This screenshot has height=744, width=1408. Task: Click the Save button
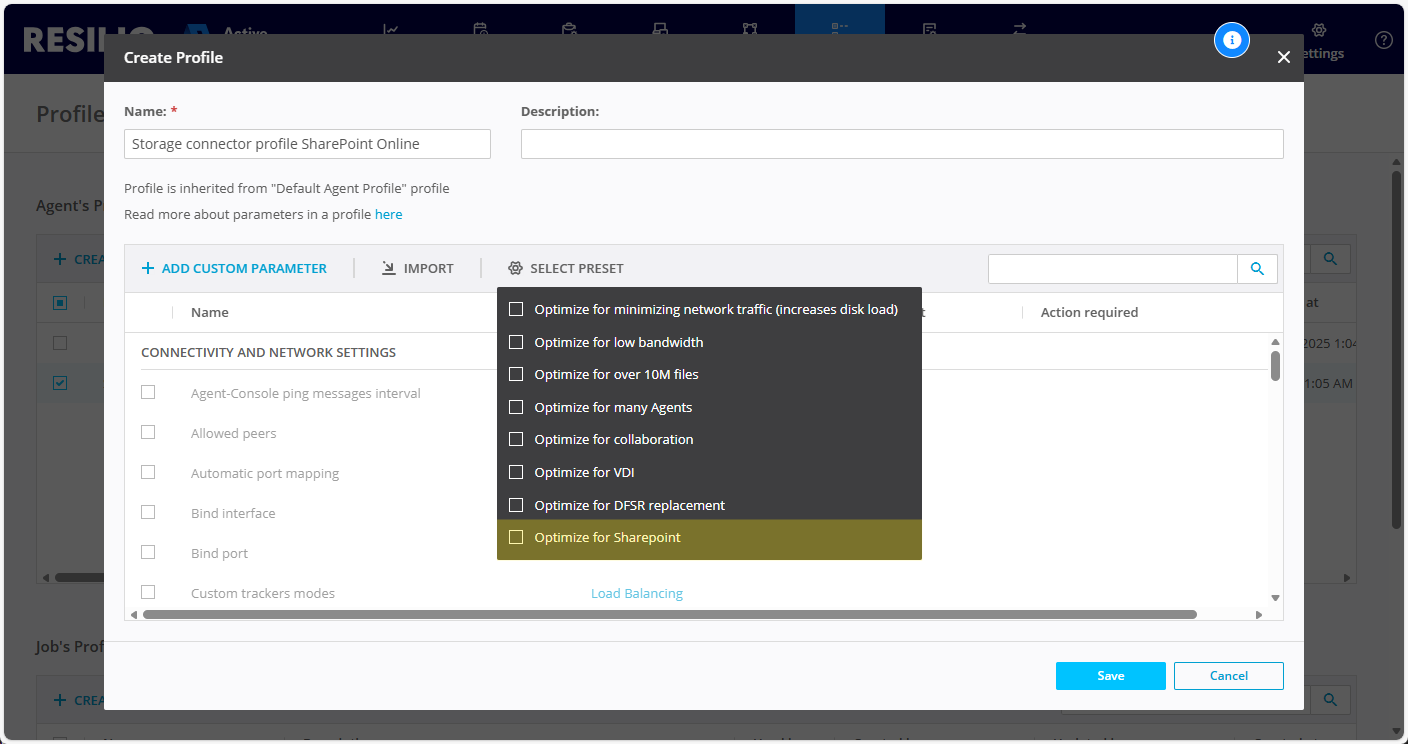point(1110,675)
